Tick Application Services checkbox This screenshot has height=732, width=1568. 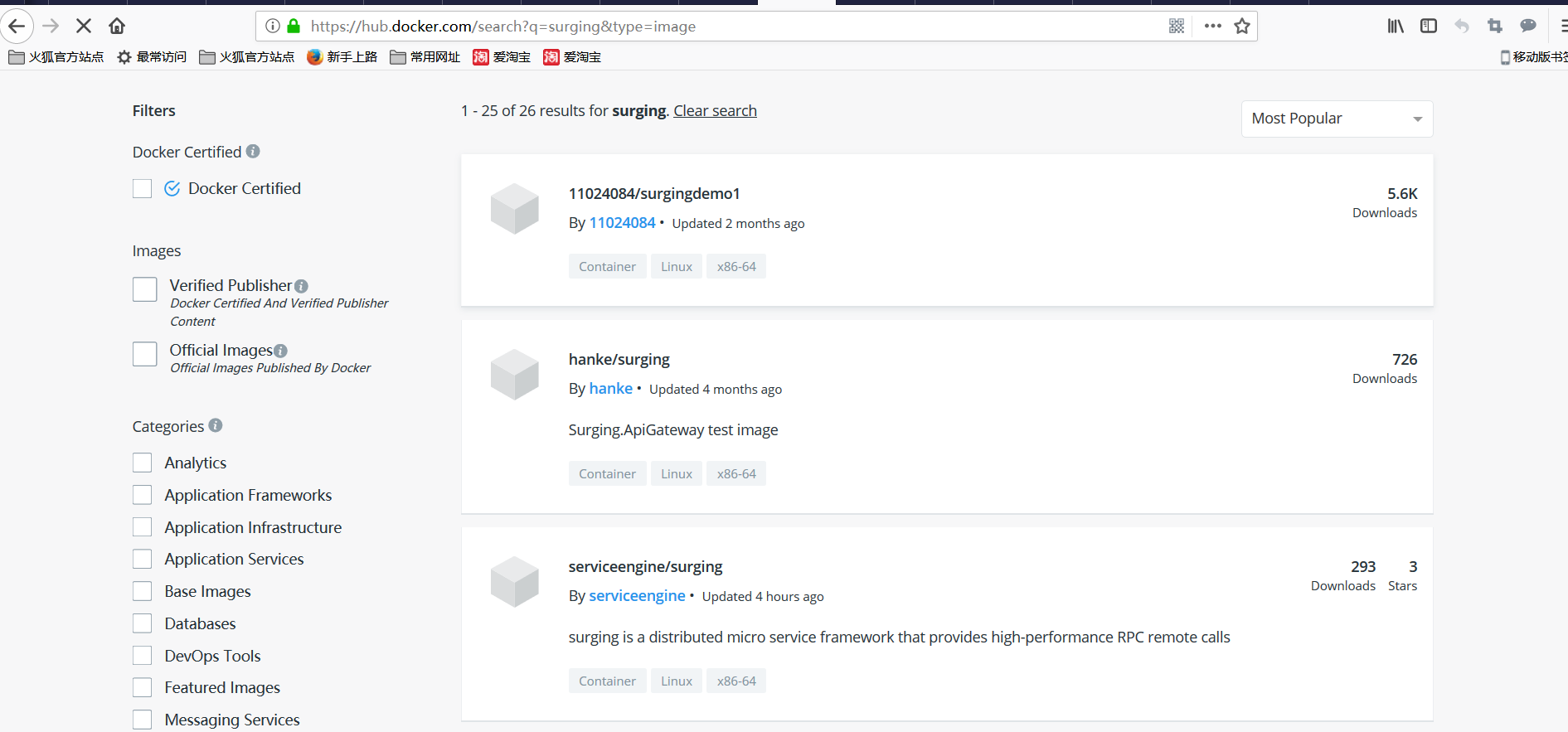(x=143, y=559)
